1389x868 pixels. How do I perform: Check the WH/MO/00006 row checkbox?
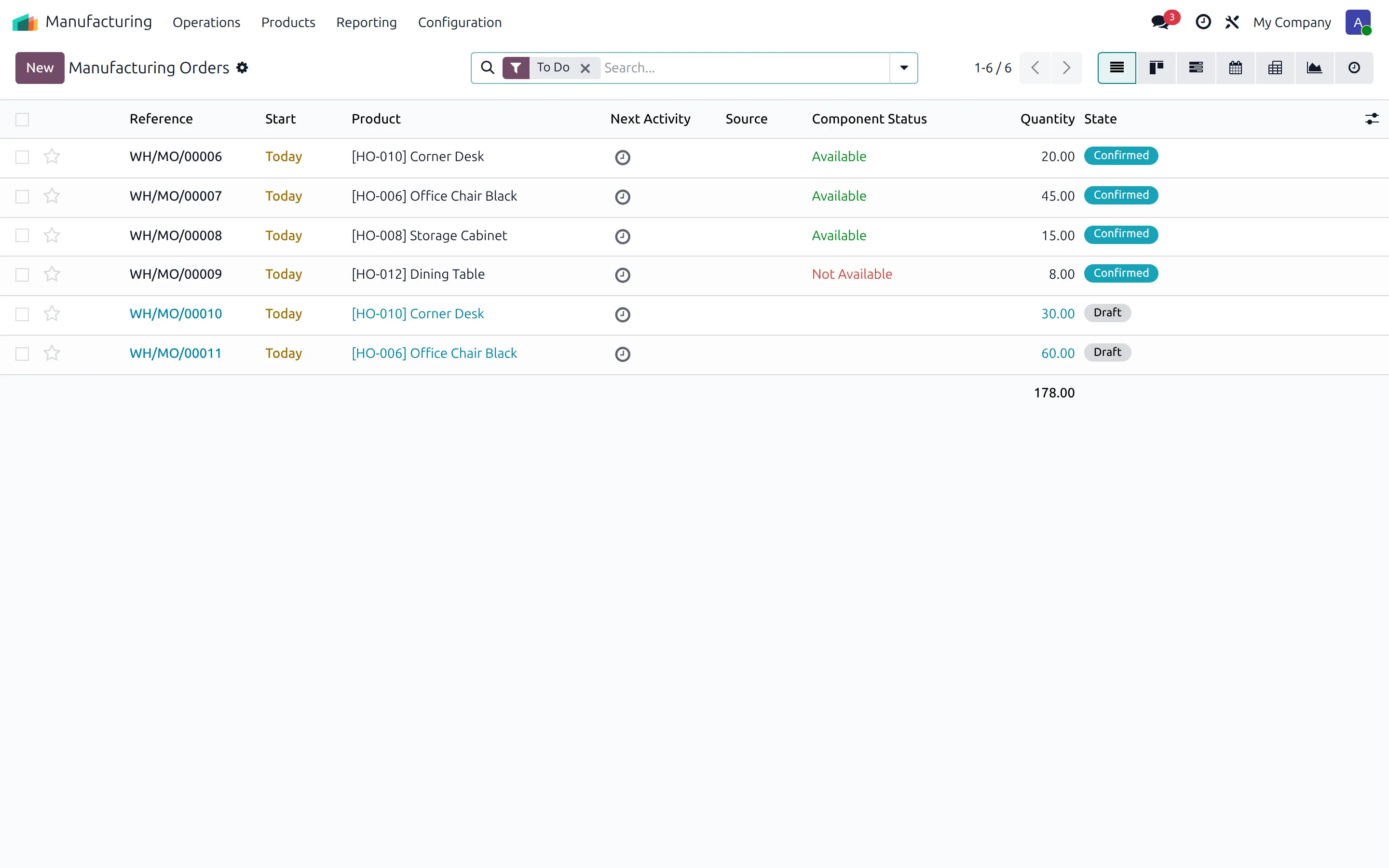coord(22,157)
